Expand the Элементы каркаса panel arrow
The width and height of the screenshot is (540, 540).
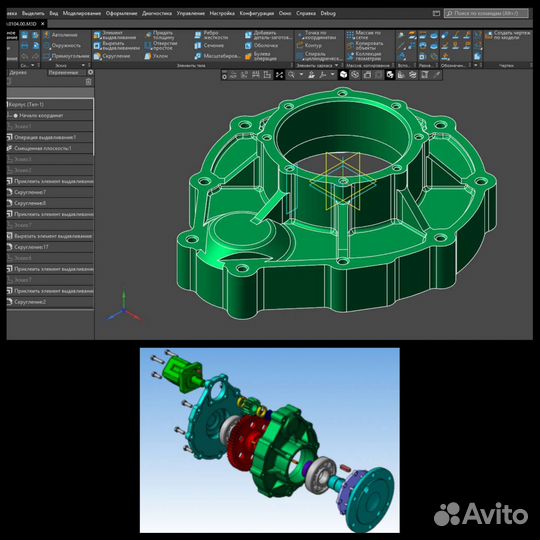coord(336,65)
